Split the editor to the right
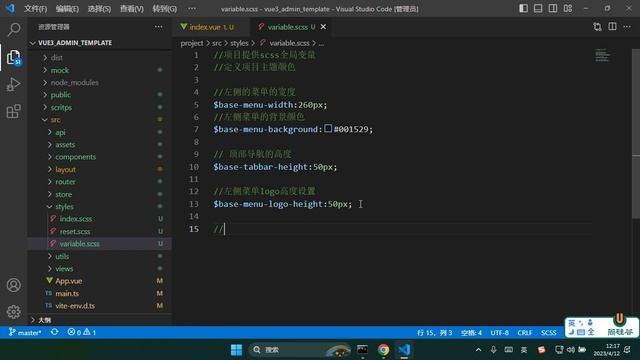Screen dimensions: 640x360 click(612, 27)
